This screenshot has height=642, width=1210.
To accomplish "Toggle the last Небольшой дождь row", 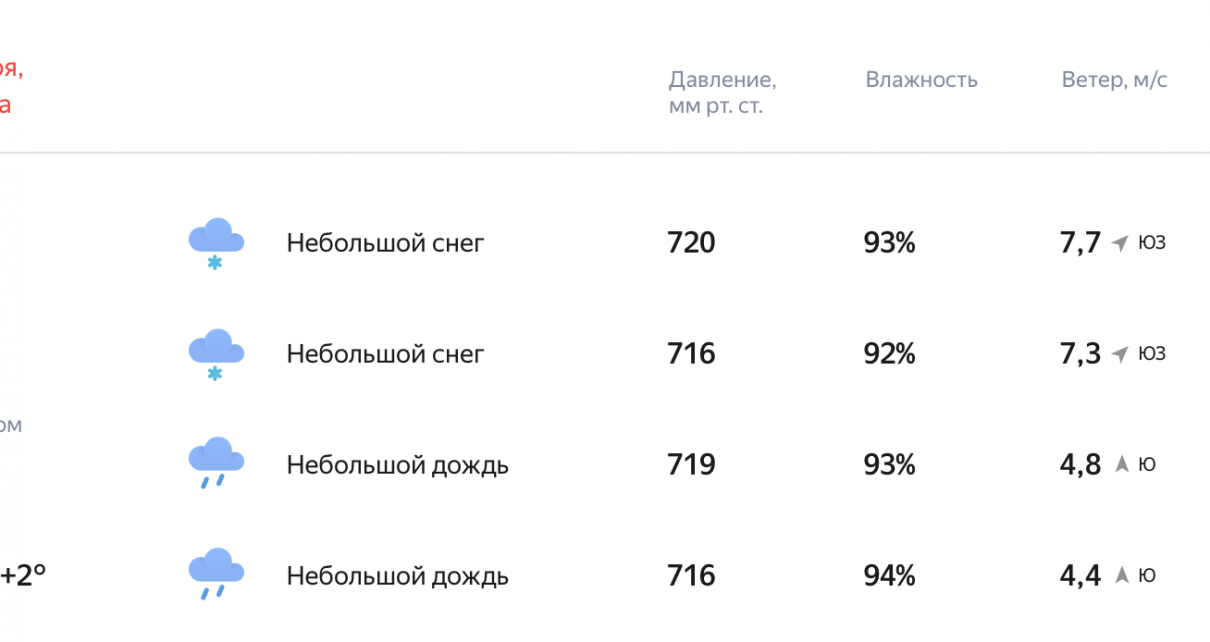I will tap(397, 576).
